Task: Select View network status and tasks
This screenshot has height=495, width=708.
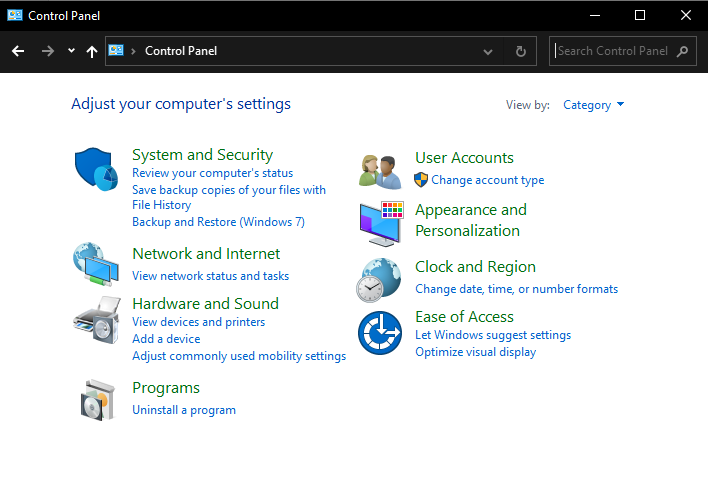Action: tap(210, 276)
